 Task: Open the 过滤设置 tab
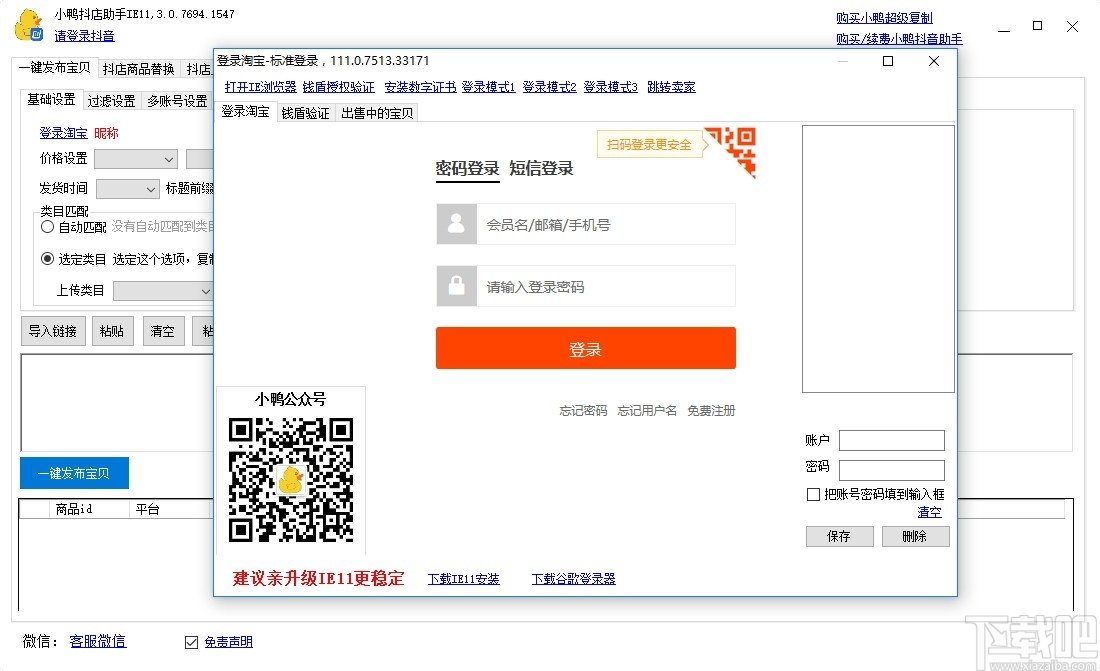(x=112, y=101)
